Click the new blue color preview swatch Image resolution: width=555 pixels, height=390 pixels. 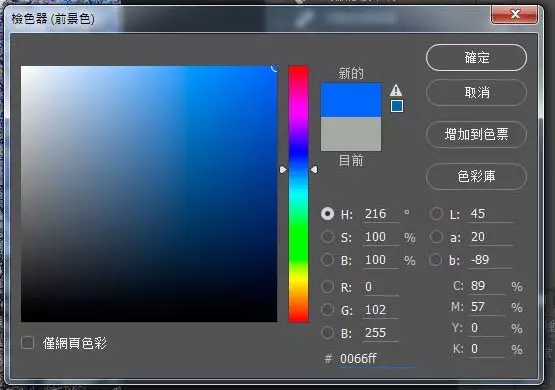(x=351, y=100)
